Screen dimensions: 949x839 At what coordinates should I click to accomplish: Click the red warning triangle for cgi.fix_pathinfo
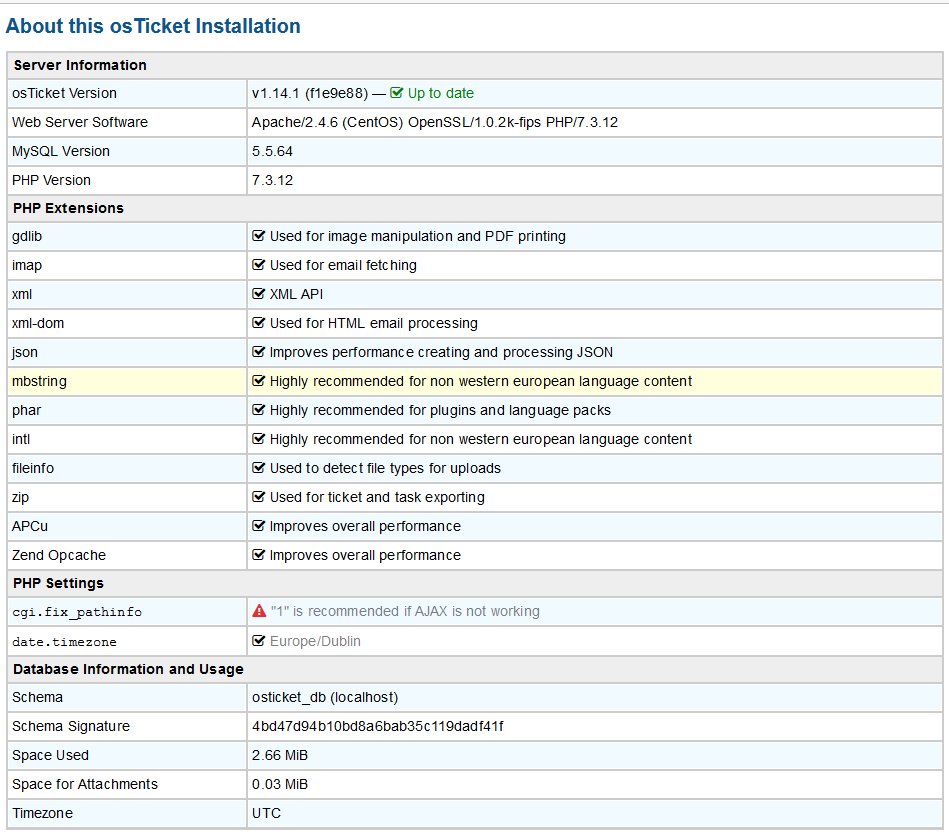click(259, 611)
